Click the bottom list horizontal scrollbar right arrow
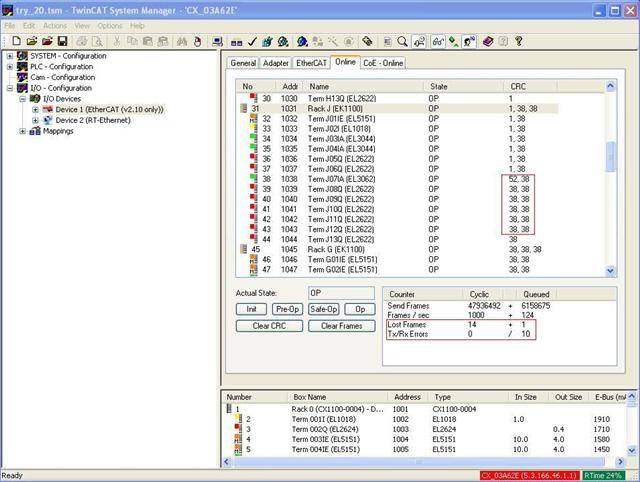Screen dimensions: 640x482 click(x=620, y=462)
